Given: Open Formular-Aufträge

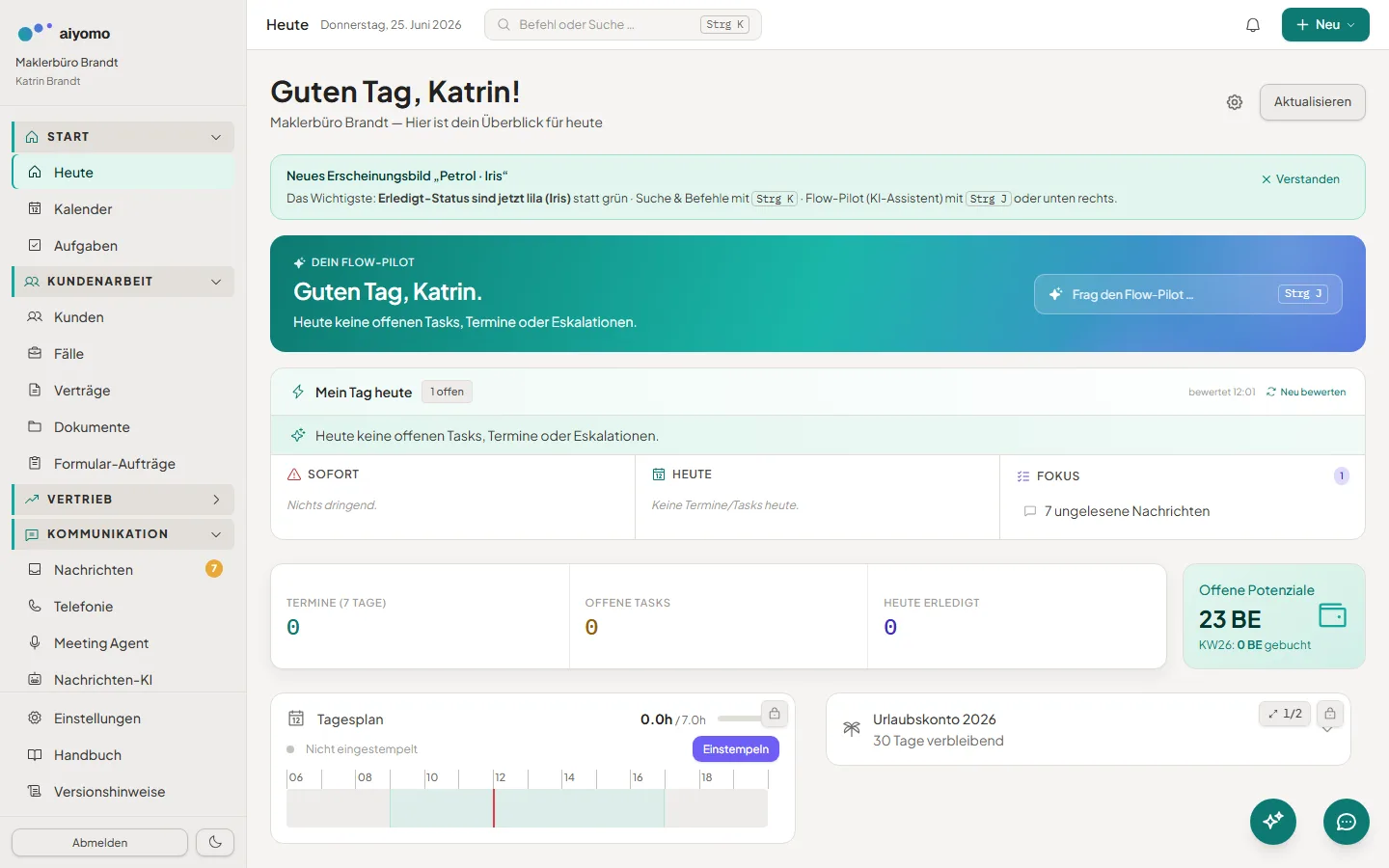Looking at the screenshot, I should (x=123, y=464).
